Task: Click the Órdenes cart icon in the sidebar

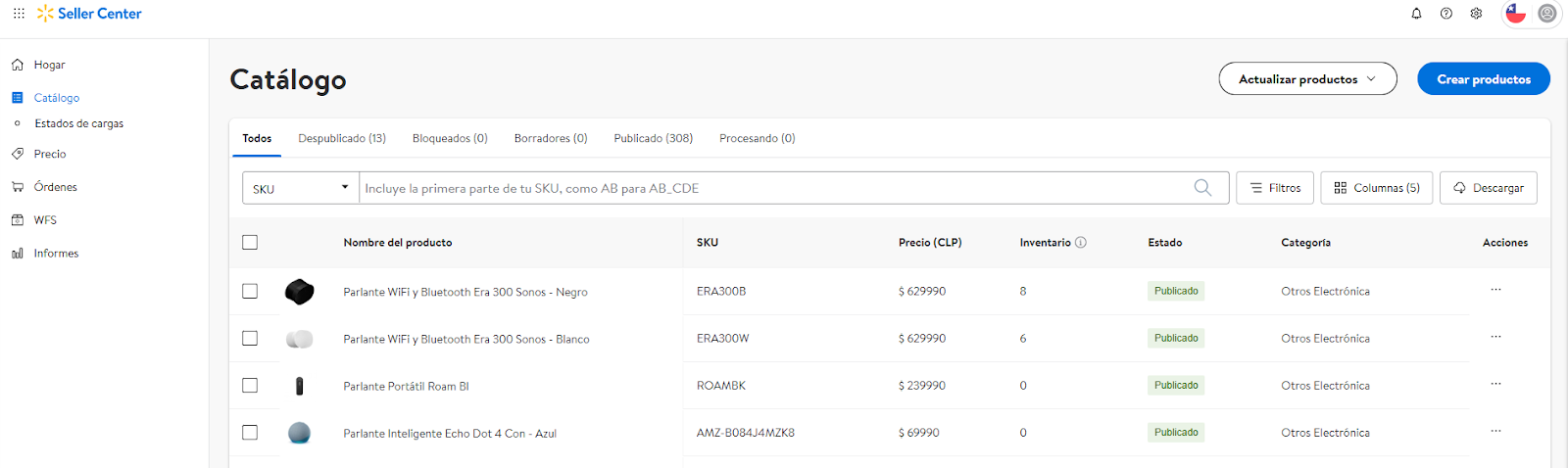Action: (x=18, y=187)
